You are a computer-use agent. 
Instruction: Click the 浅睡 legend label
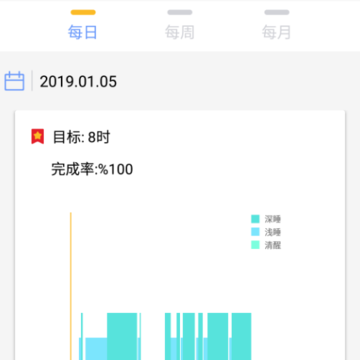pos(273,232)
